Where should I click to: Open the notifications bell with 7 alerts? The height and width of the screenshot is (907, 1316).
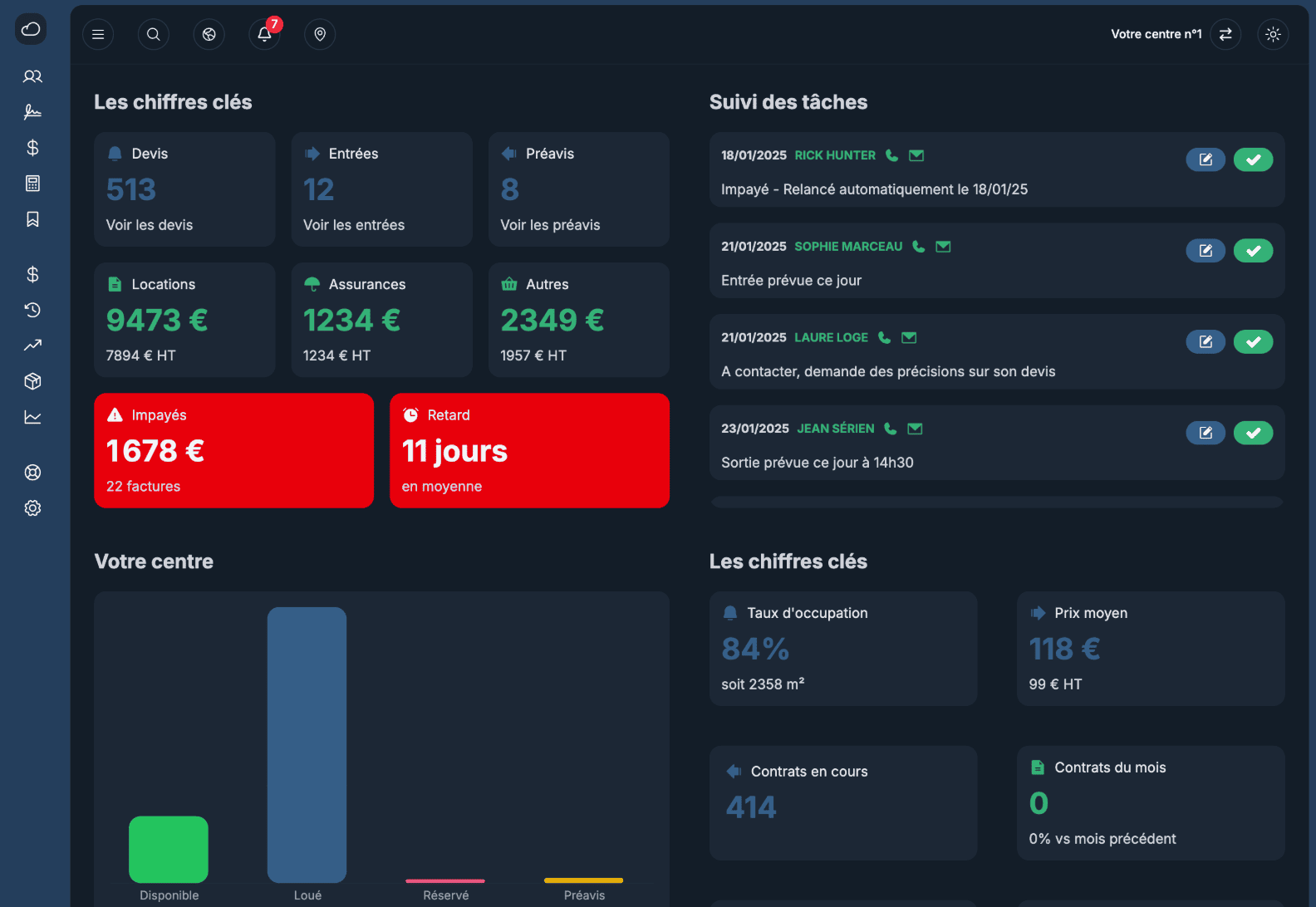pyautogui.click(x=264, y=34)
